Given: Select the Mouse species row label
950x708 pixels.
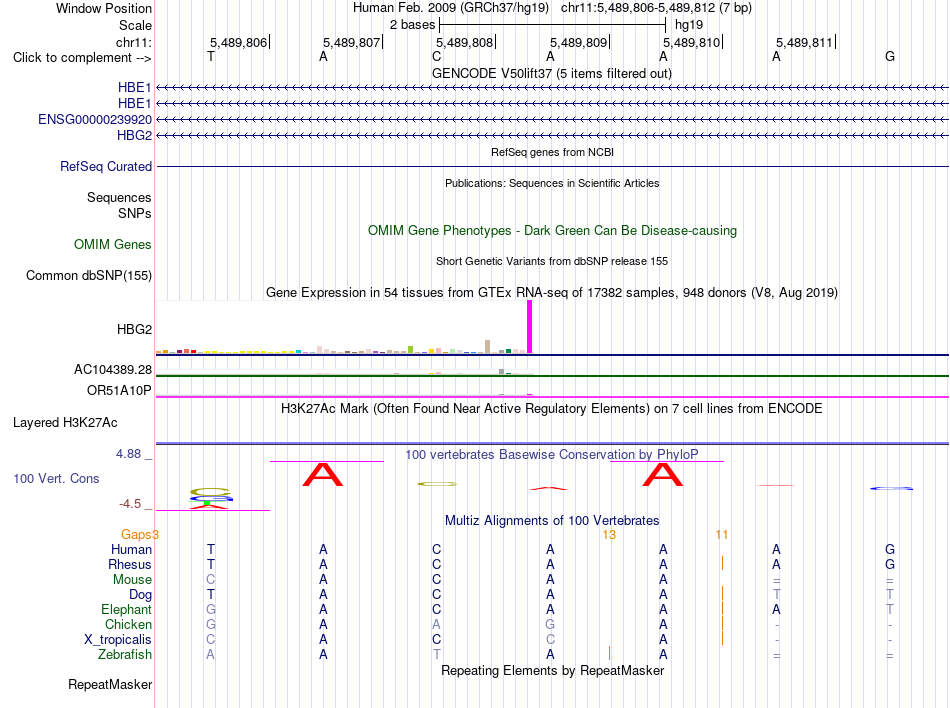Looking at the screenshot, I should (x=132, y=580).
